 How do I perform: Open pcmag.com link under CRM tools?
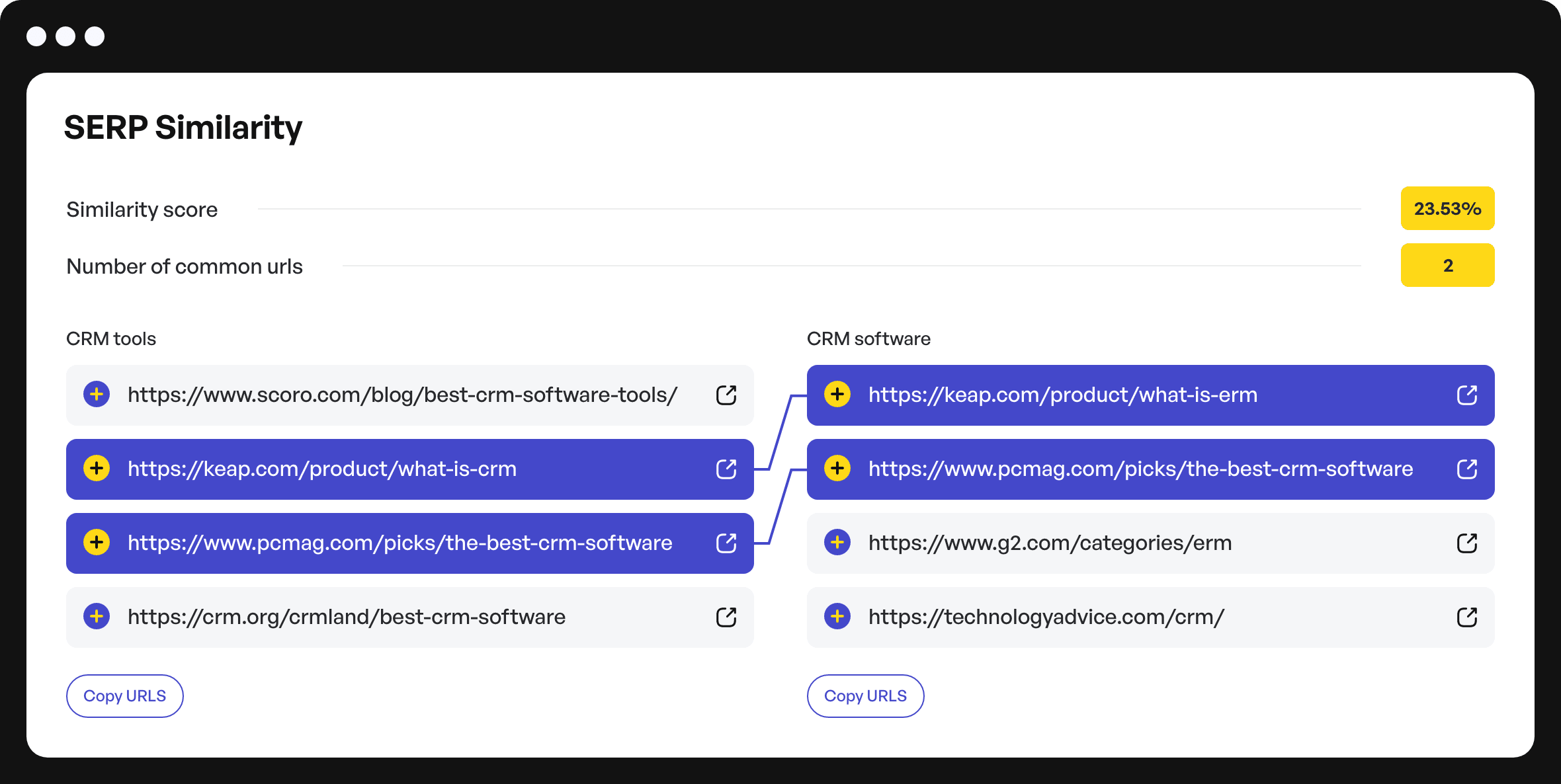pyautogui.click(x=726, y=543)
